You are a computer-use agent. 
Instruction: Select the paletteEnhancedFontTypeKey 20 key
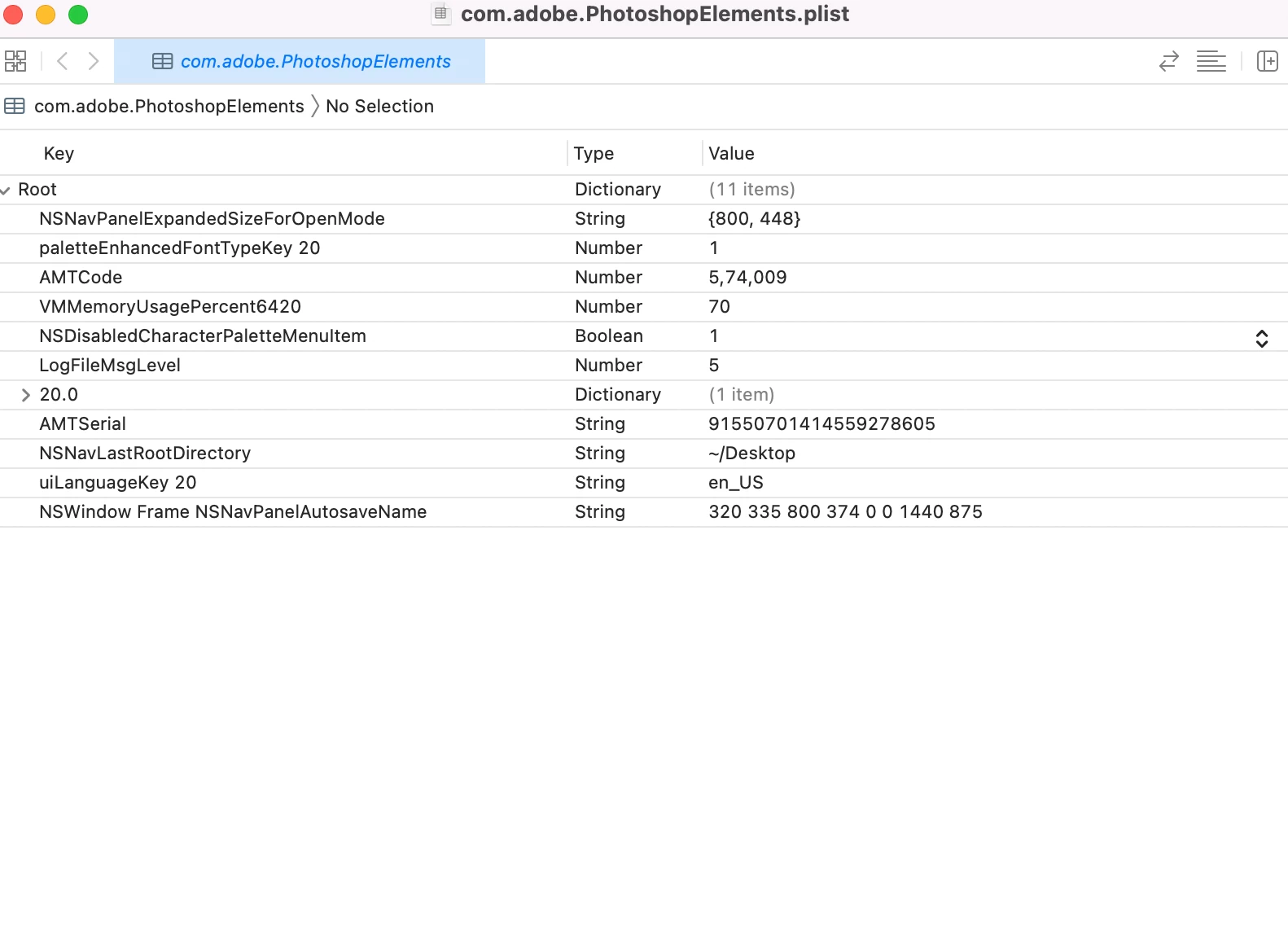179,248
